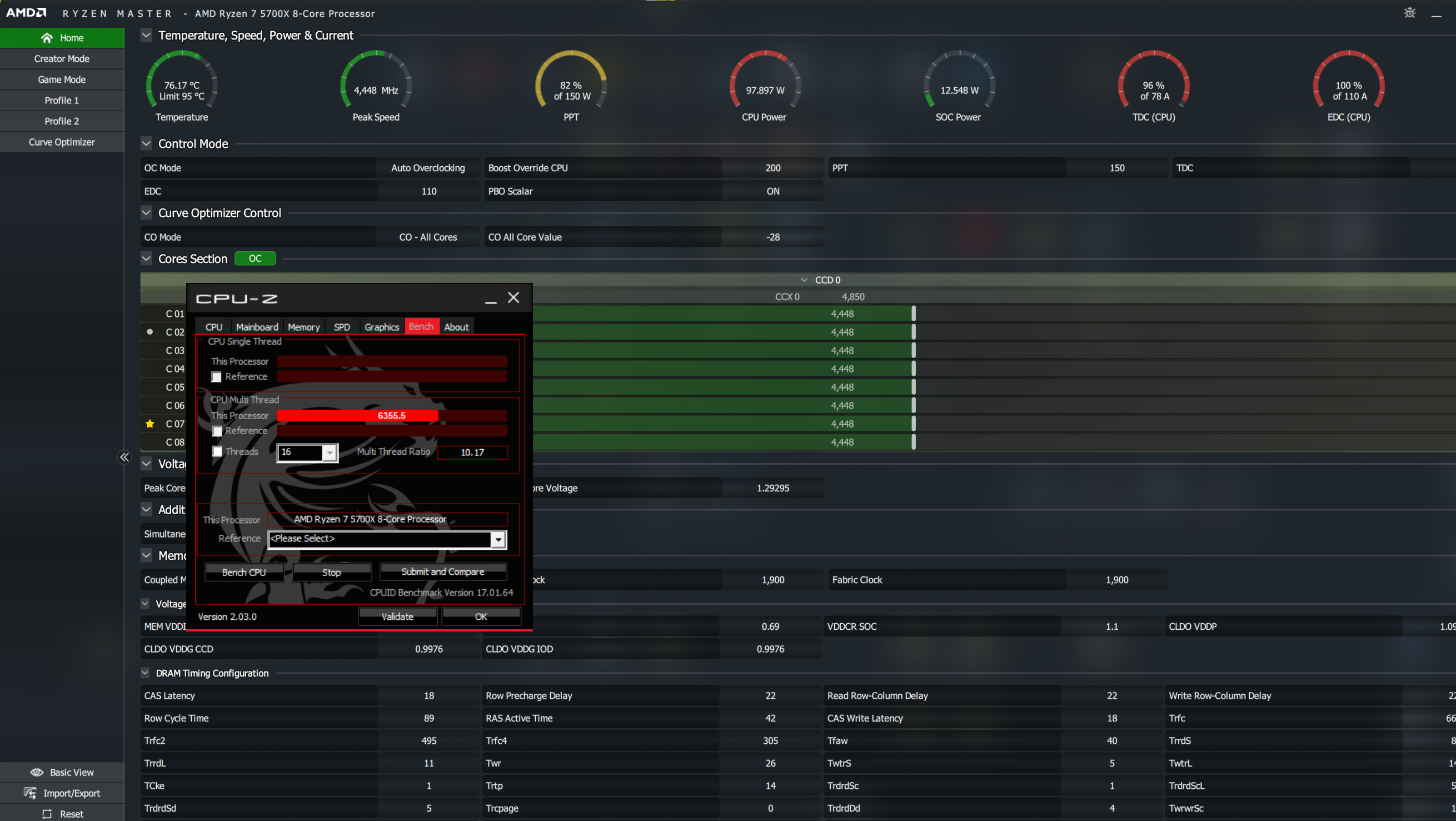Enable Reference checkbox under CPU Multi Thread
The image size is (1456, 821).
point(217,431)
